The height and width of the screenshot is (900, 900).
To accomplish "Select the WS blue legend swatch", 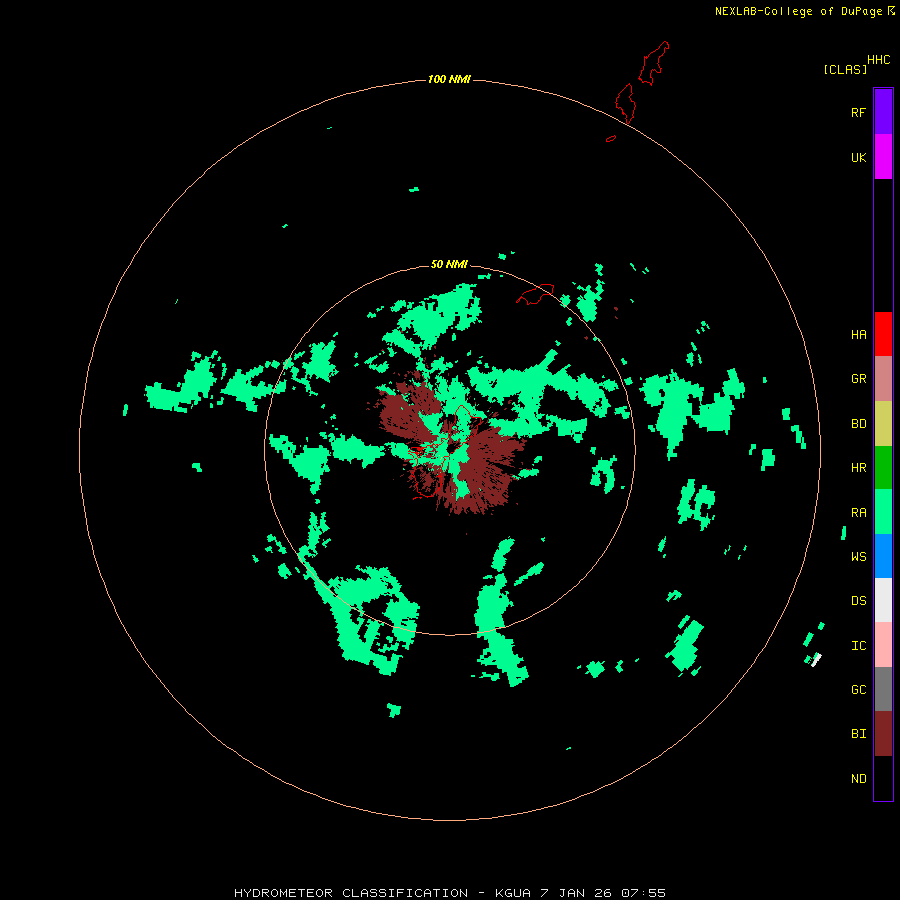I will point(883,556).
